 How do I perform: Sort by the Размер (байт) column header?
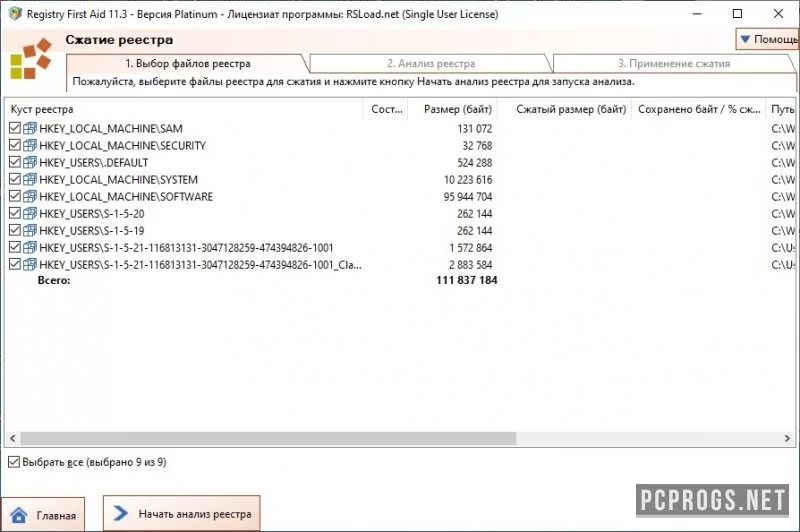(453, 109)
